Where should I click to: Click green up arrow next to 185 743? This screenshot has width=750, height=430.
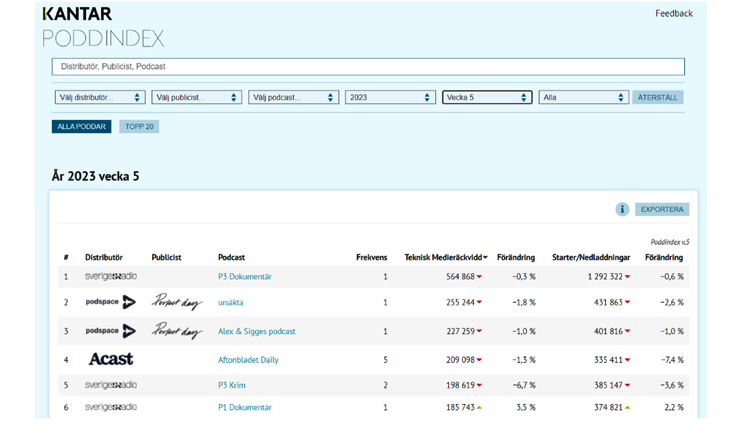click(479, 408)
